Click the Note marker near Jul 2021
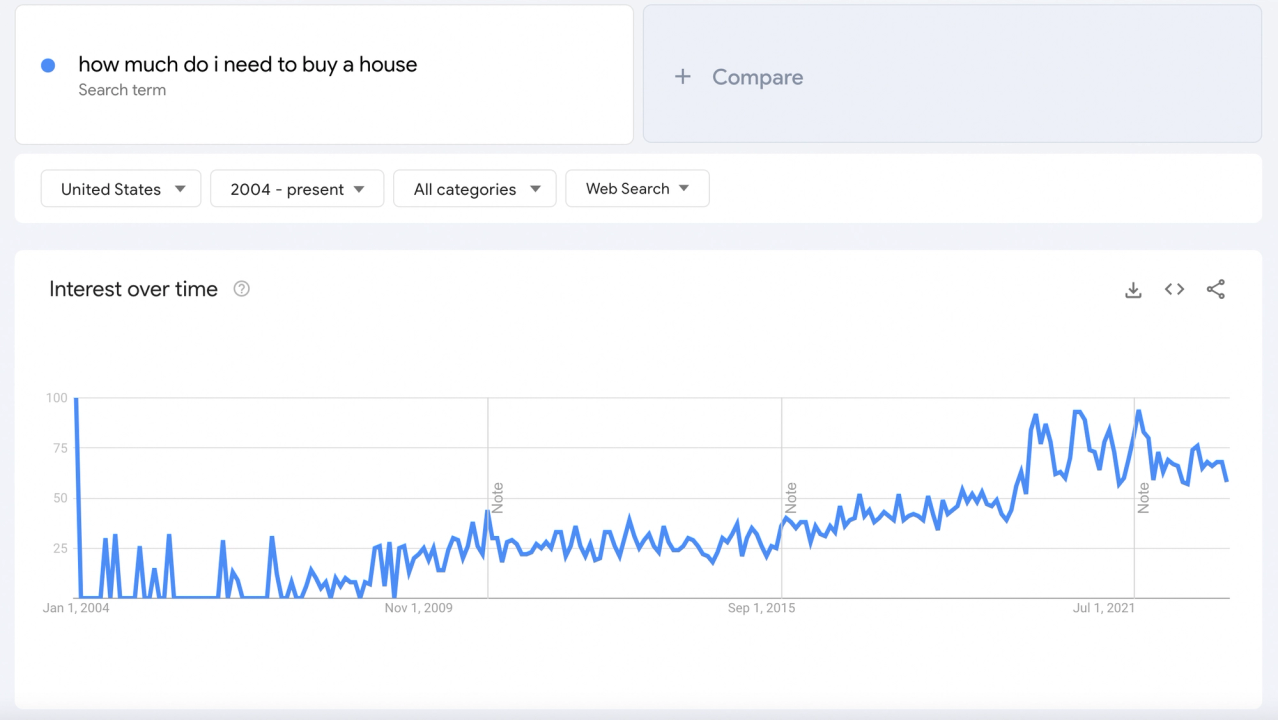 [x=1143, y=498]
